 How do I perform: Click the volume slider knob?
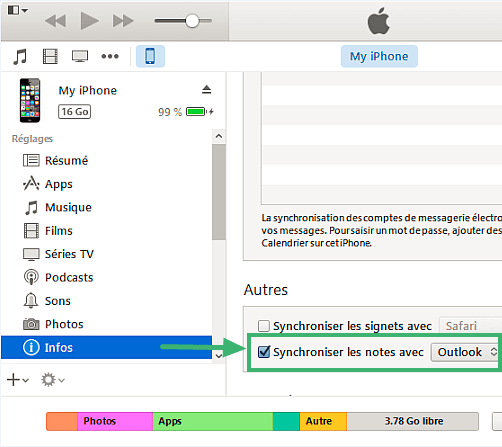(x=192, y=21)
